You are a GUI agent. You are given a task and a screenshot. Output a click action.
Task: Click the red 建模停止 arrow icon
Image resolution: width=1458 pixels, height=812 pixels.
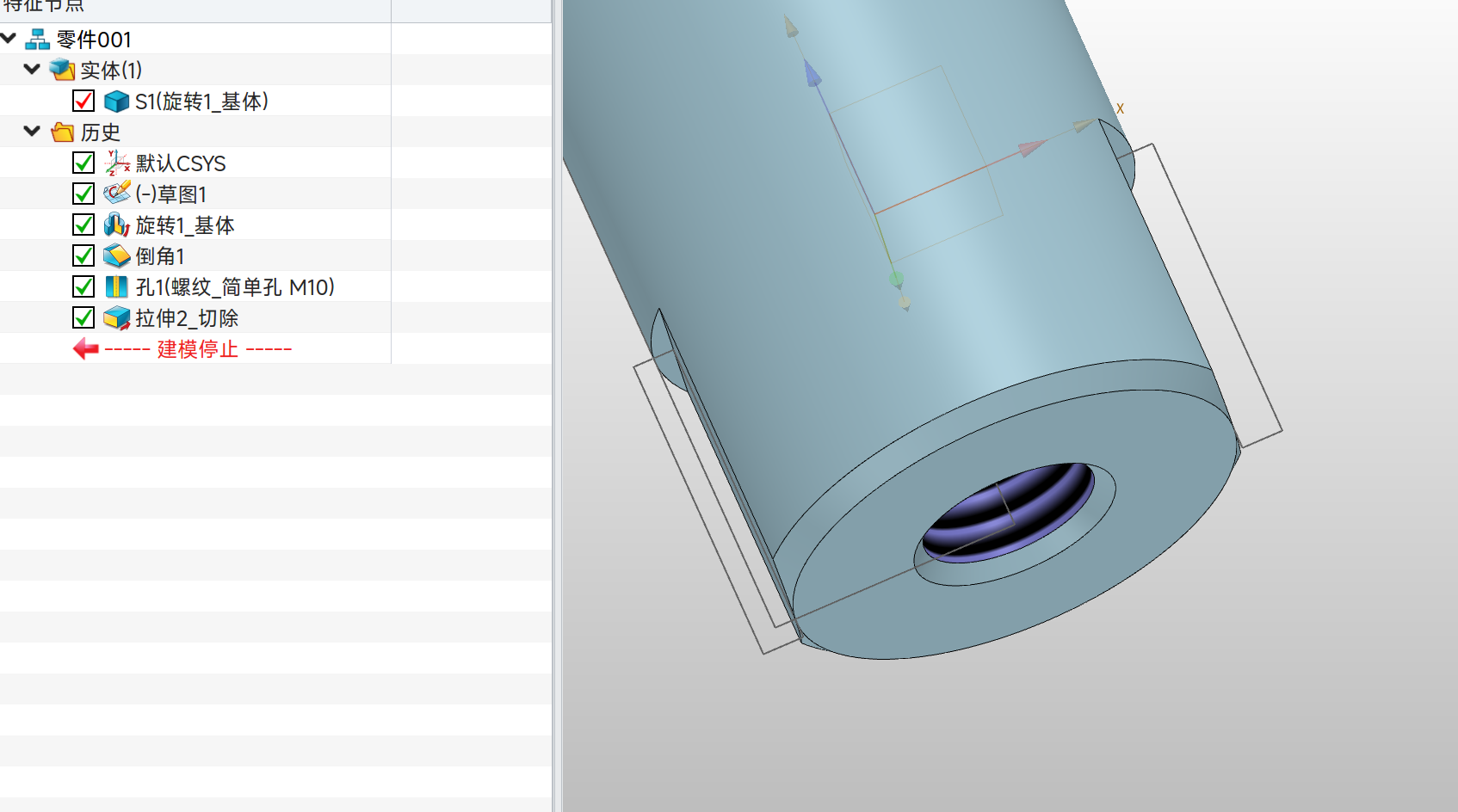86,349
